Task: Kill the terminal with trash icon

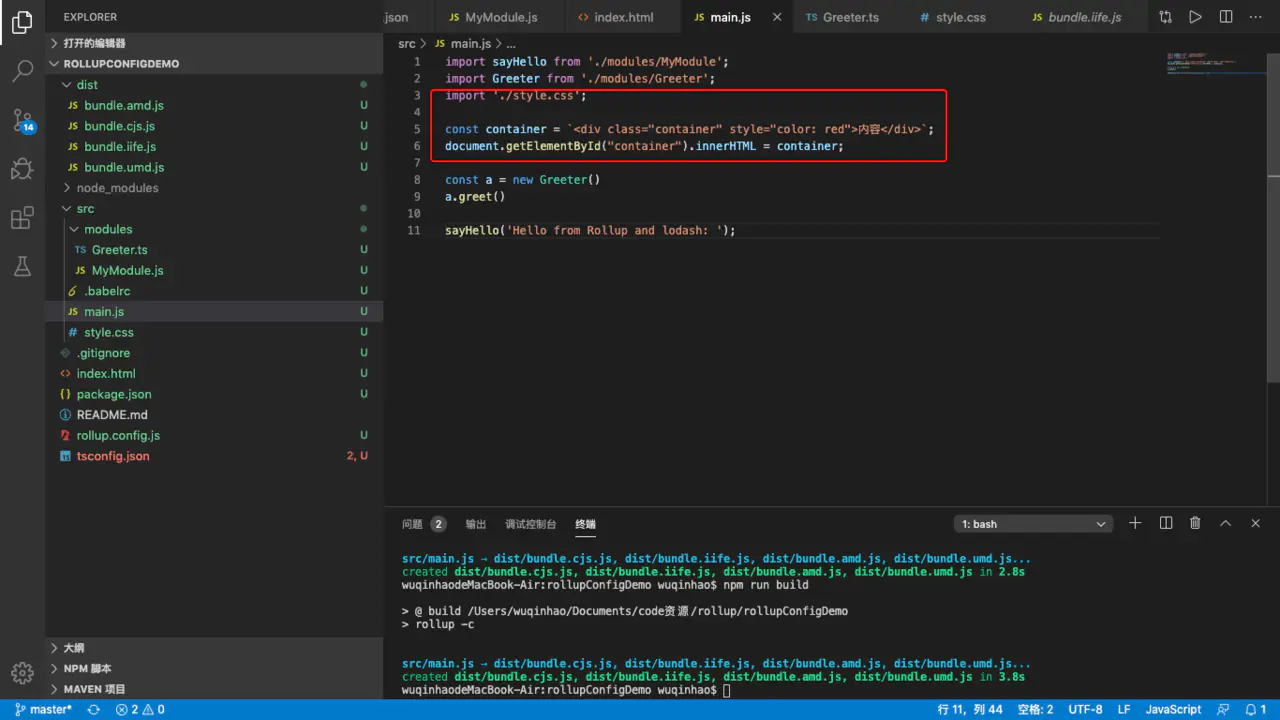Action: [x=1195, y=523]
